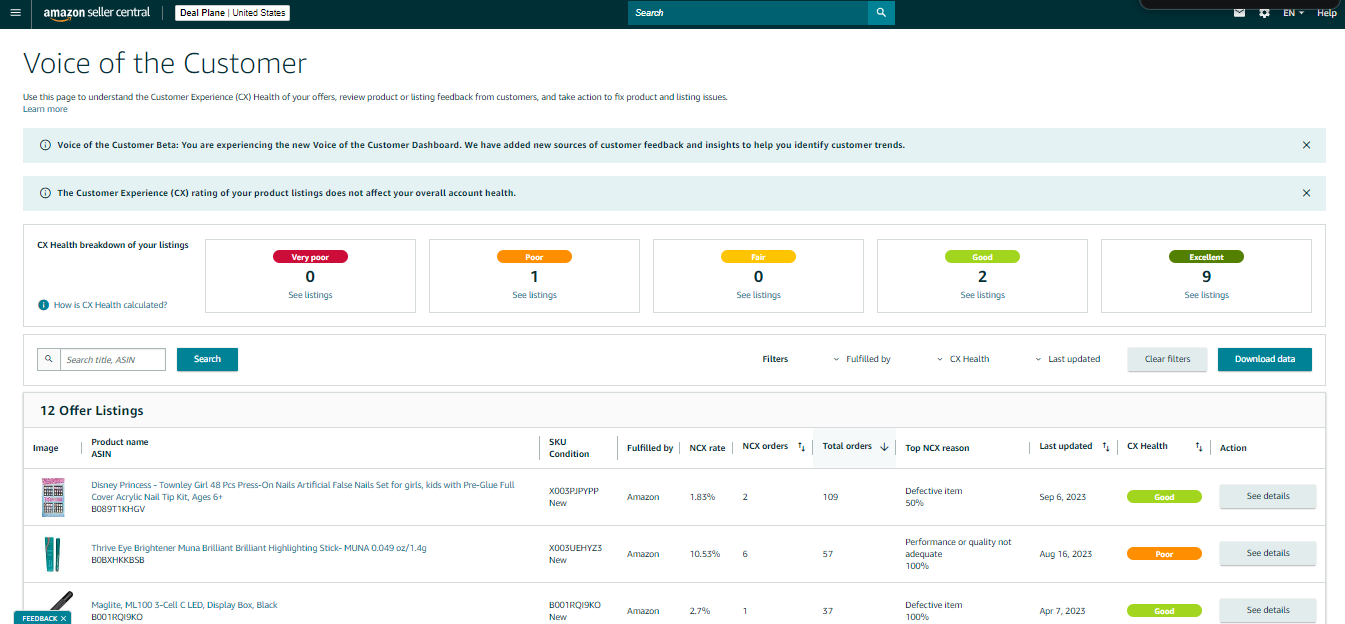Click the 10.53% NCX rate value
The width and height of the screenshot is (1345, 624).
[705, 554]
